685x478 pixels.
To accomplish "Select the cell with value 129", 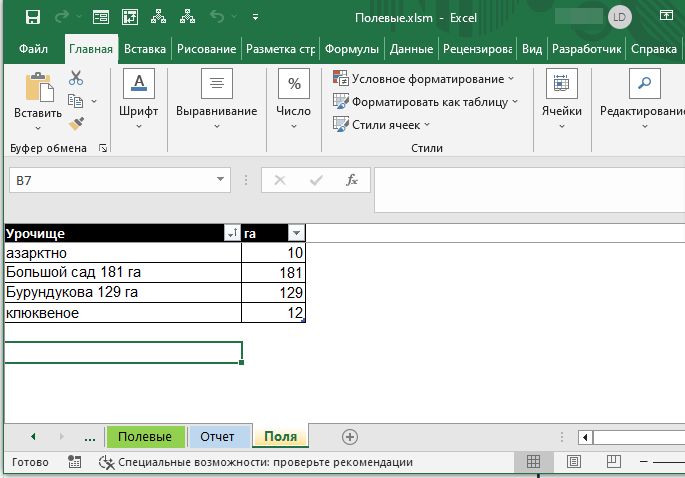I will click(x=273, y=292).
